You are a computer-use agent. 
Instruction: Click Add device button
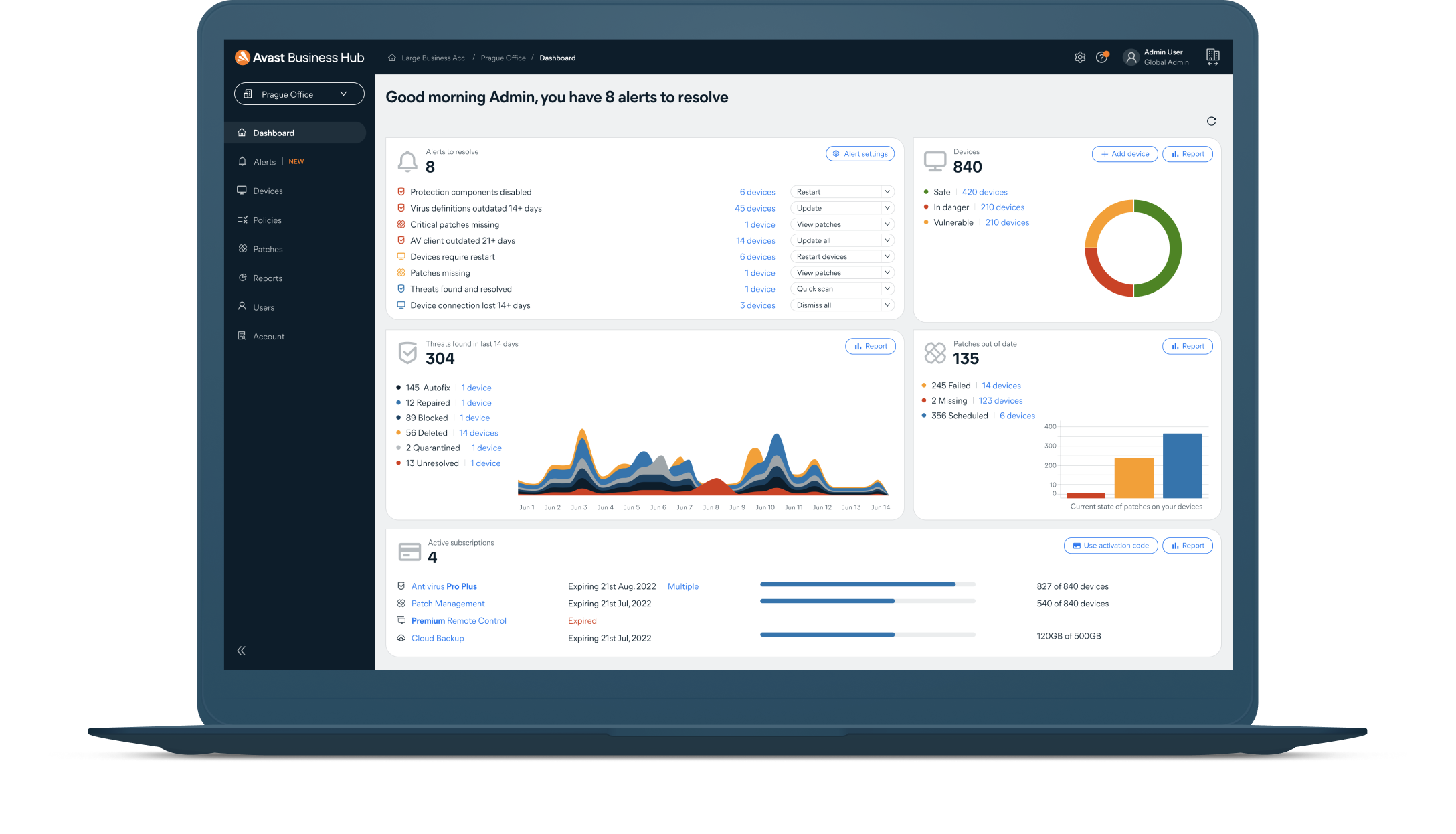tap(1123, 154)
